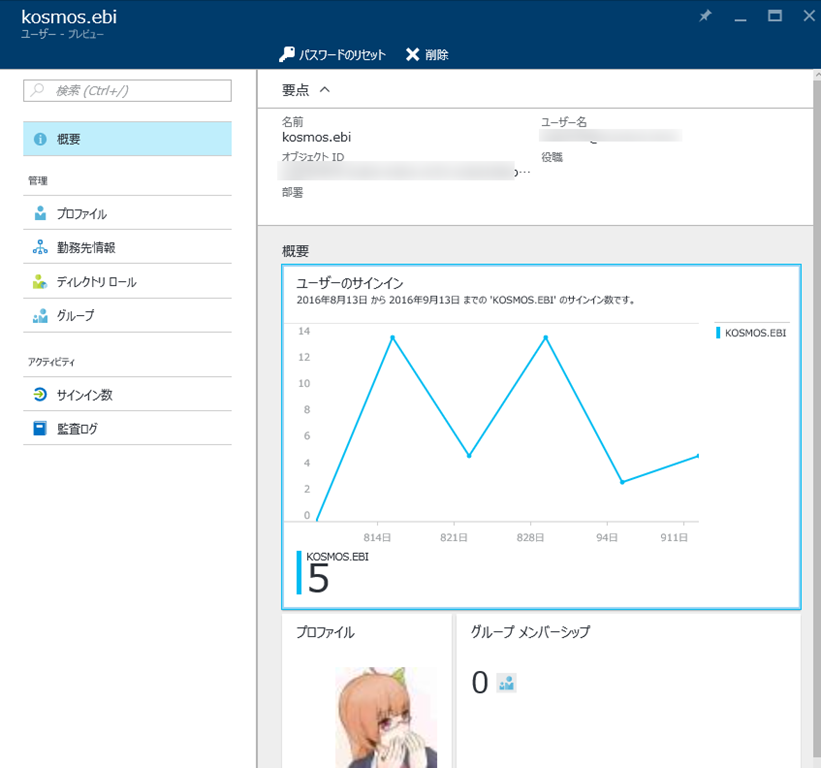821x768 pixels.
Task: Open 勤務先情報 in the sidebar
Action: click(127, 247)
